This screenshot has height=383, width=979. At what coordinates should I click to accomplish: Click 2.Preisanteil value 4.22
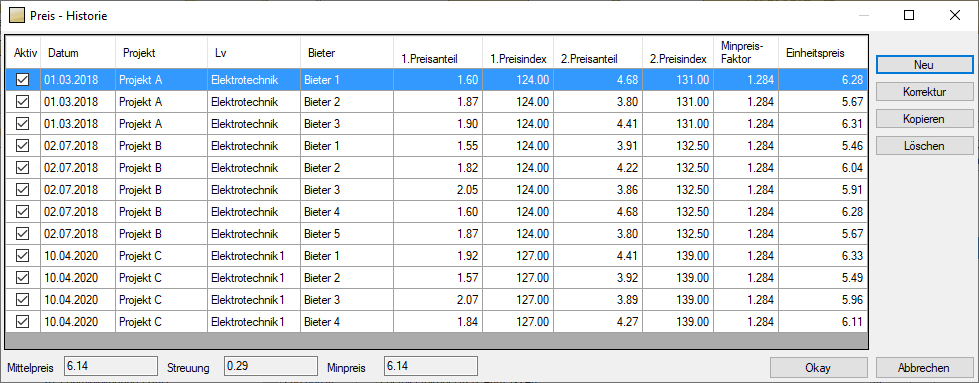(598, 167)
